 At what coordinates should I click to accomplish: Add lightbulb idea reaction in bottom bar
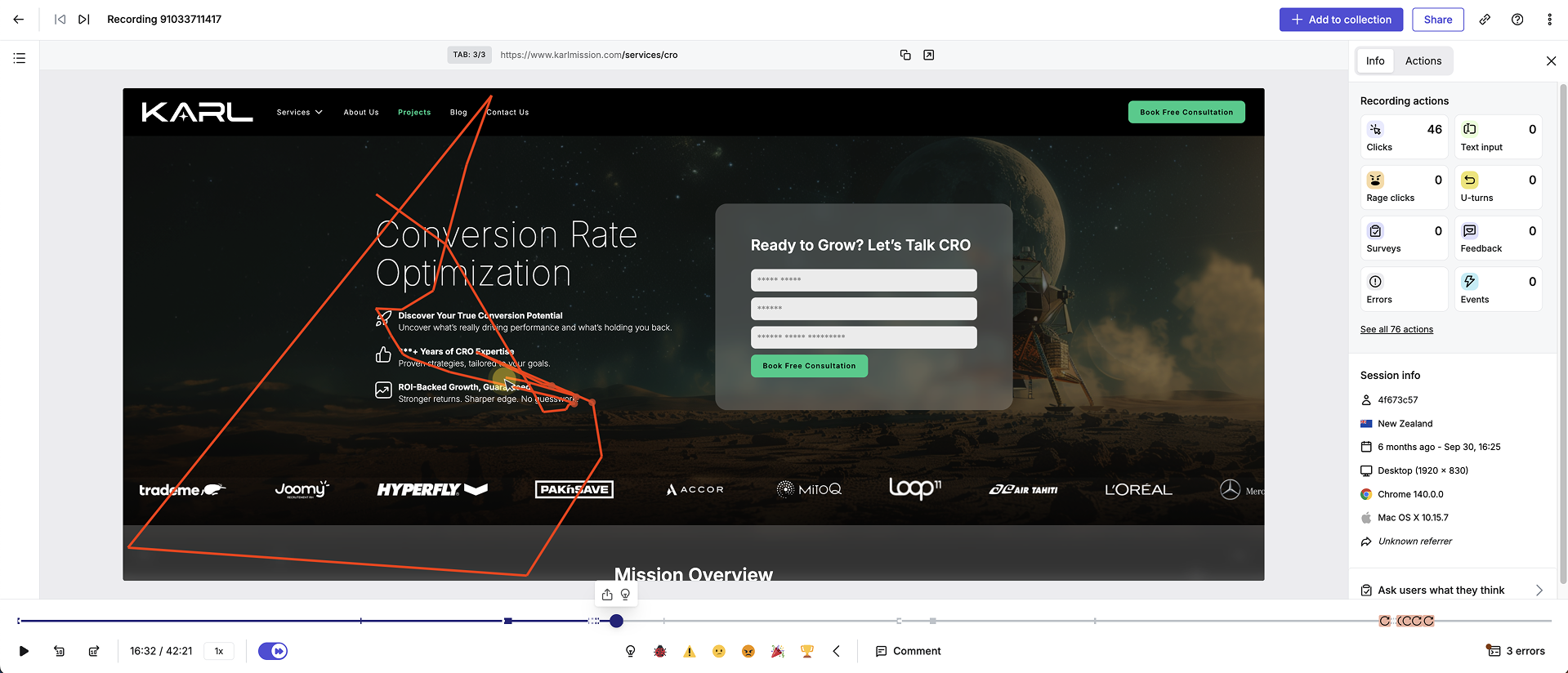point(630,651)
